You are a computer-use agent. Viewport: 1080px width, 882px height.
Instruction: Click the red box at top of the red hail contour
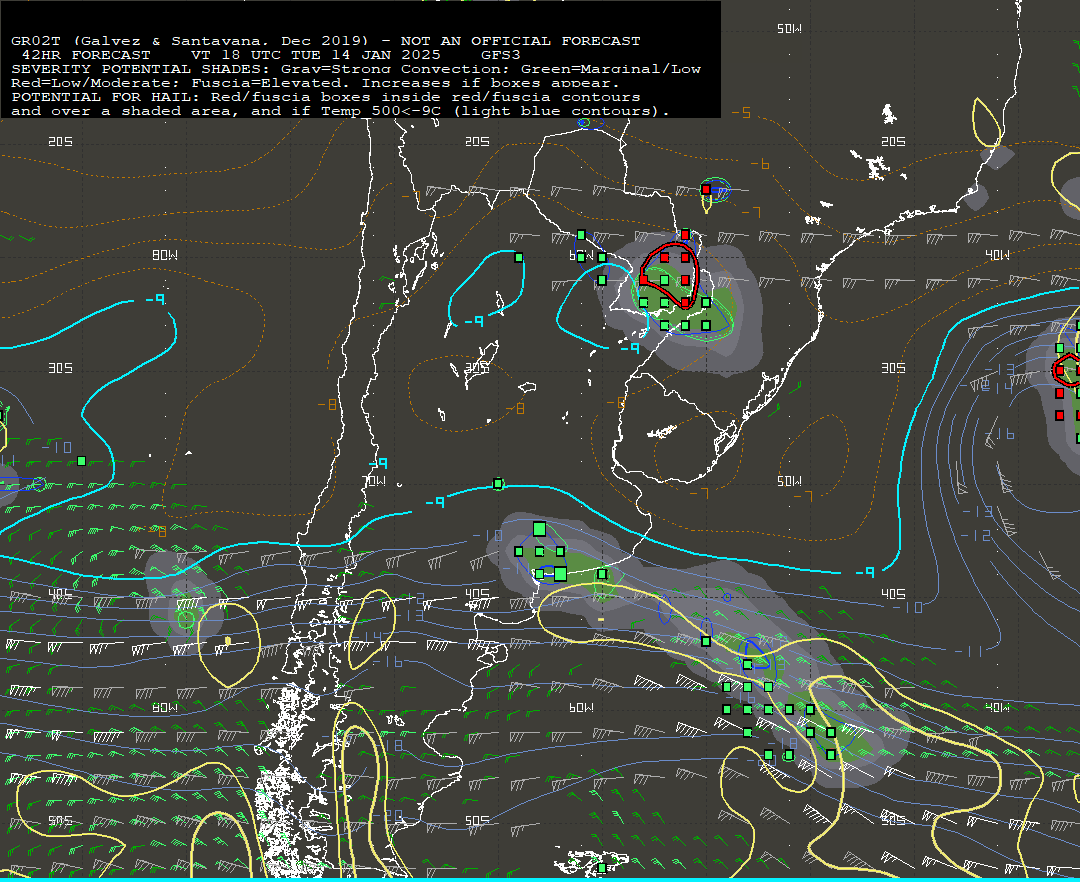(685, 235)
